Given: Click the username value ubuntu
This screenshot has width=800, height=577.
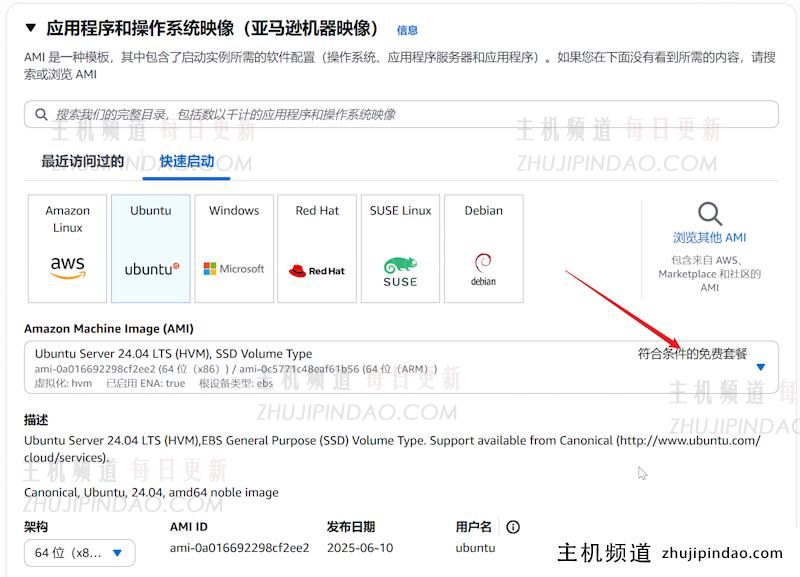Looking at the screenshot, I should coord(476,548).
